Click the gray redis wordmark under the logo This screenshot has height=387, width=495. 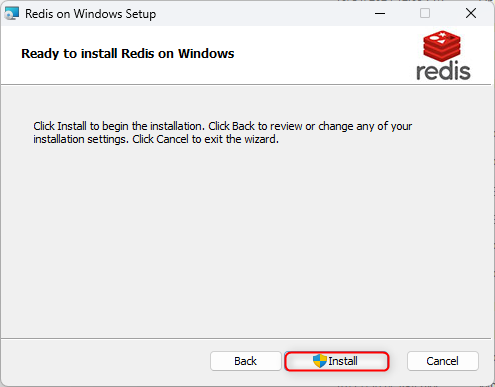[443, 71]
